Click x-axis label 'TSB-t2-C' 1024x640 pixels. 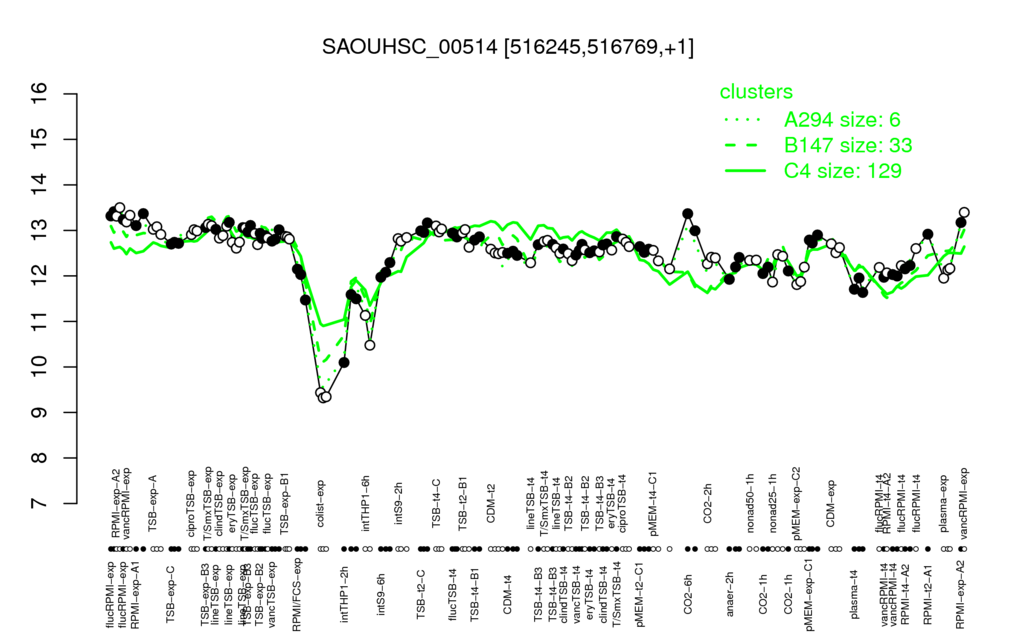pyautogui.click(x=421, y=594)
